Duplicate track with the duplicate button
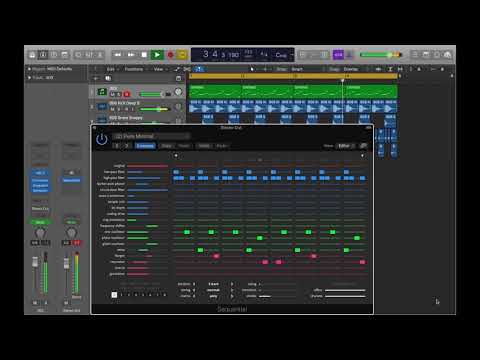The width and height of the screenshot is (480, 360). (x=108, y=78)
